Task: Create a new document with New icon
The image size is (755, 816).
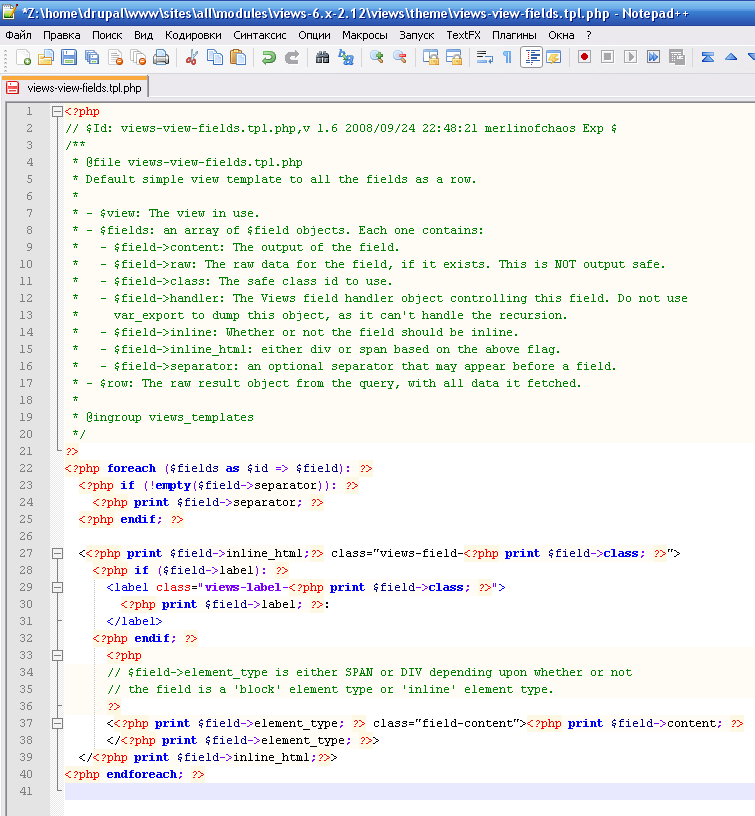Action: point(23,57)
